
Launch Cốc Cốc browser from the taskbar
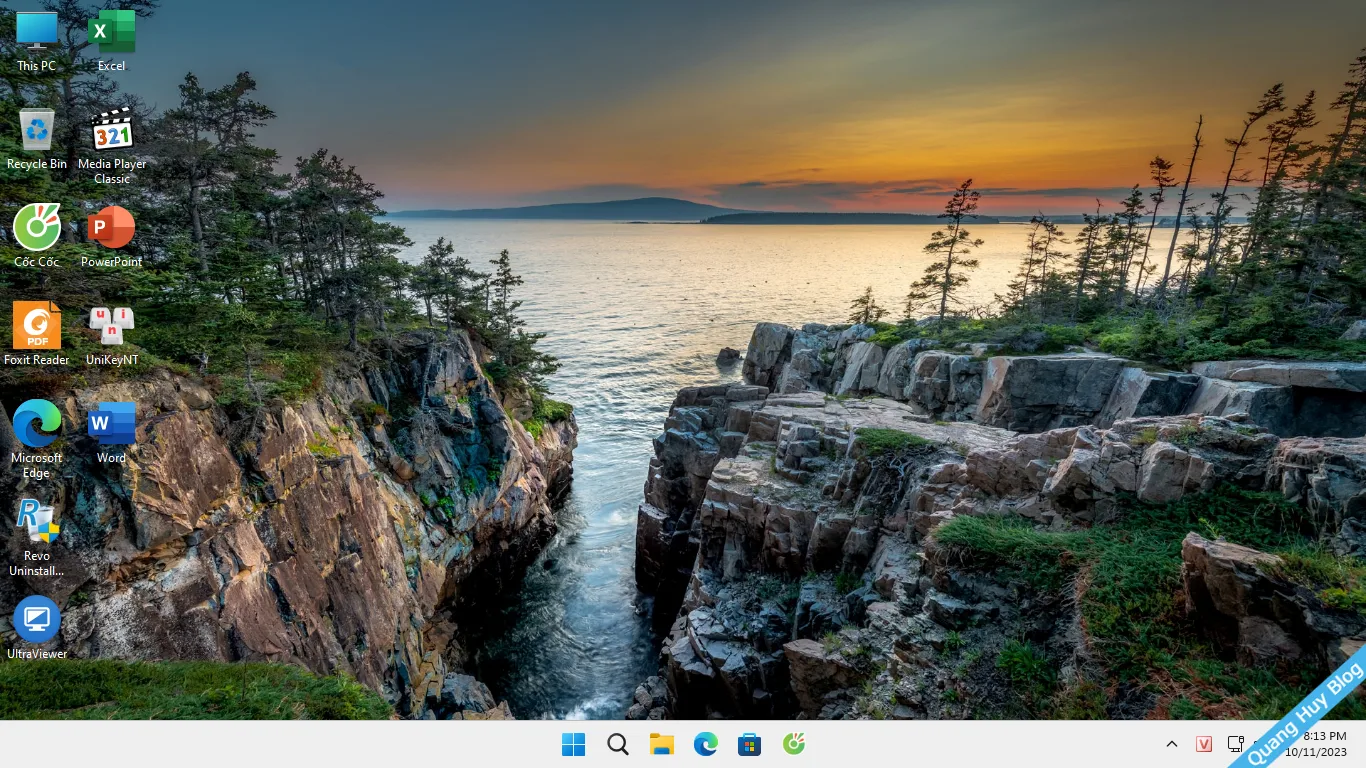click(x=794, y=744)
